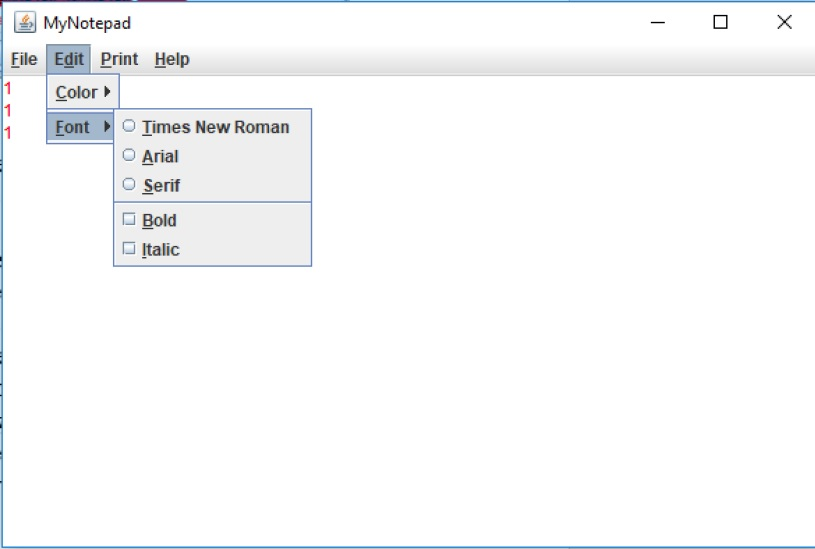Open the File menu
Viewport: 815px width, 549px height.
click(24, 59)
